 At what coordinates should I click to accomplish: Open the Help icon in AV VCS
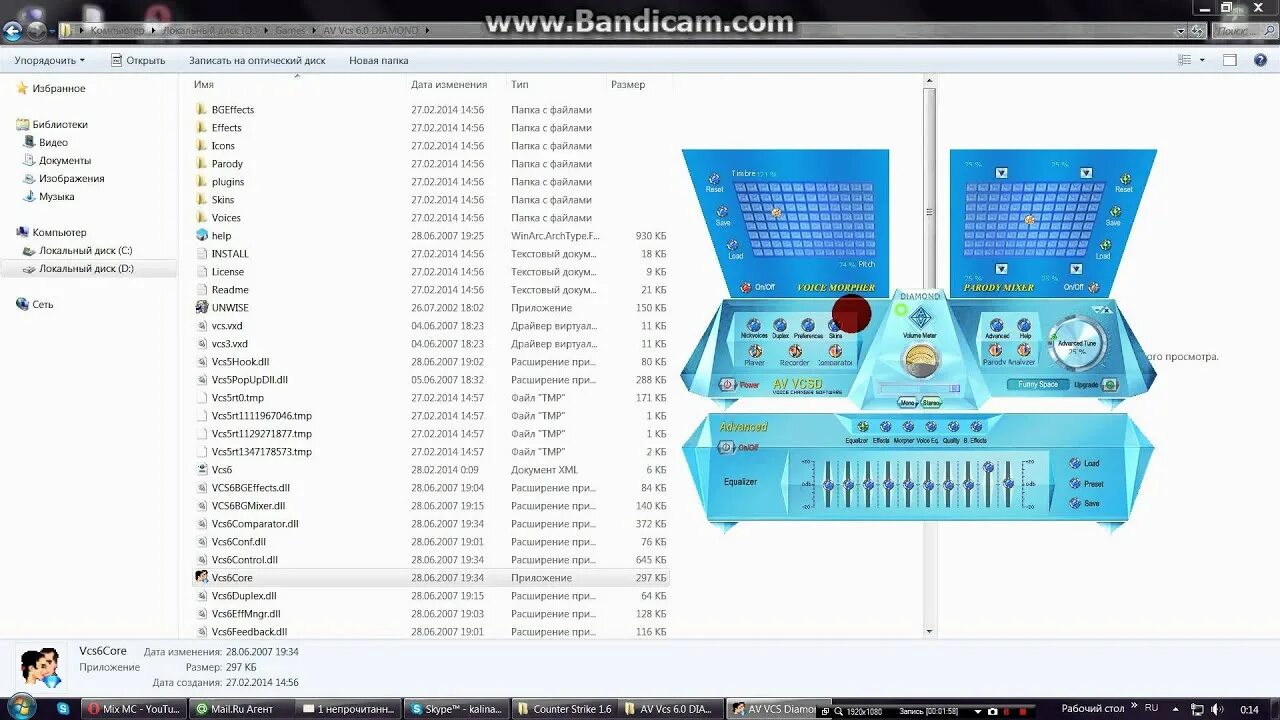[1024, 326]
